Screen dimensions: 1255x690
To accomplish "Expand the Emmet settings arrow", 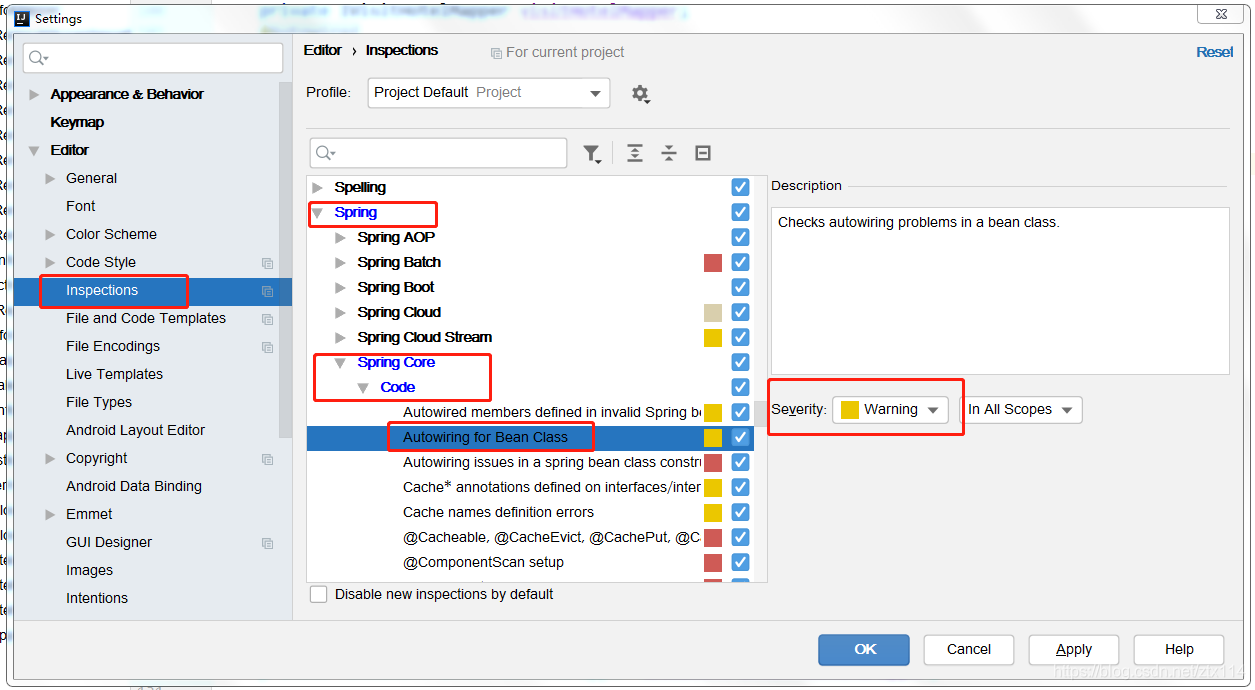I will tap(51, 514).
